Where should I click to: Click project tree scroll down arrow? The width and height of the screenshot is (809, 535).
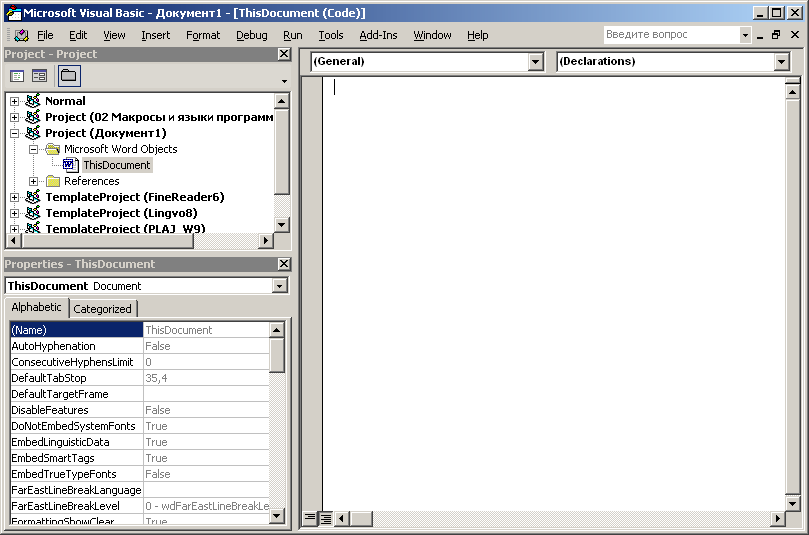pyautogui.click(x=282, y=224)
